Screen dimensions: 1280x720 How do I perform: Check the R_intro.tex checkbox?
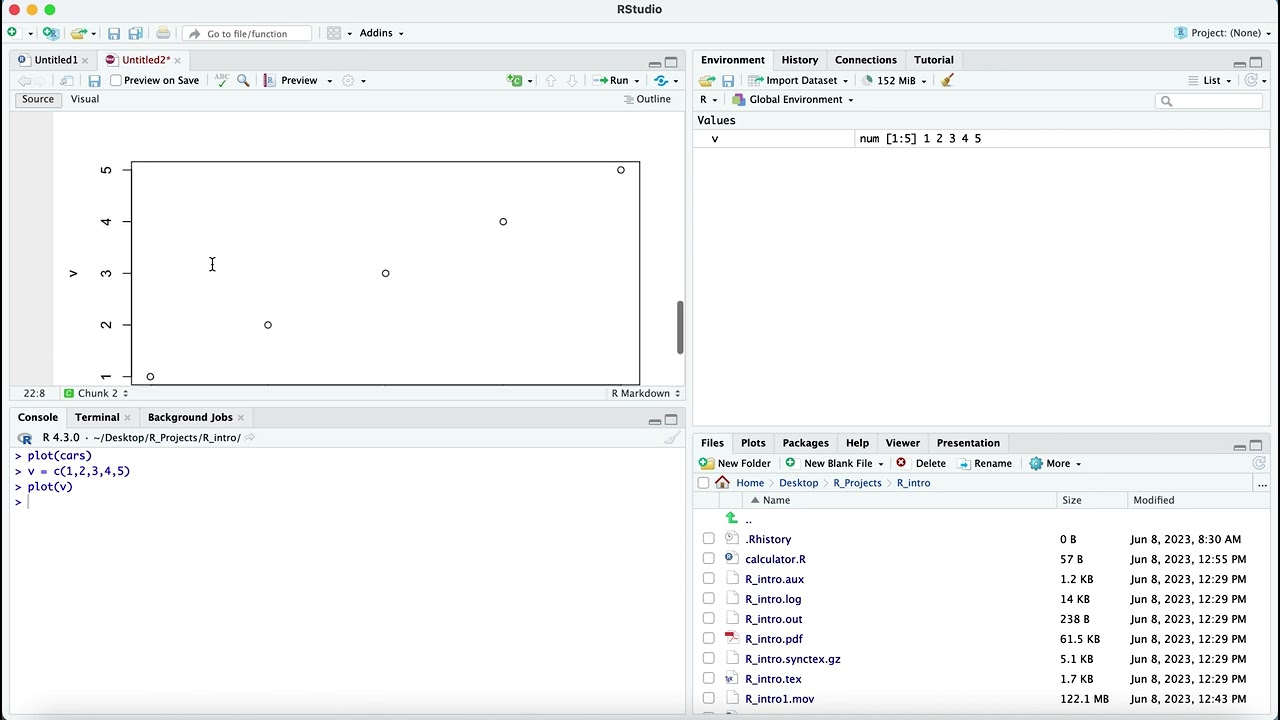point(708,679)
